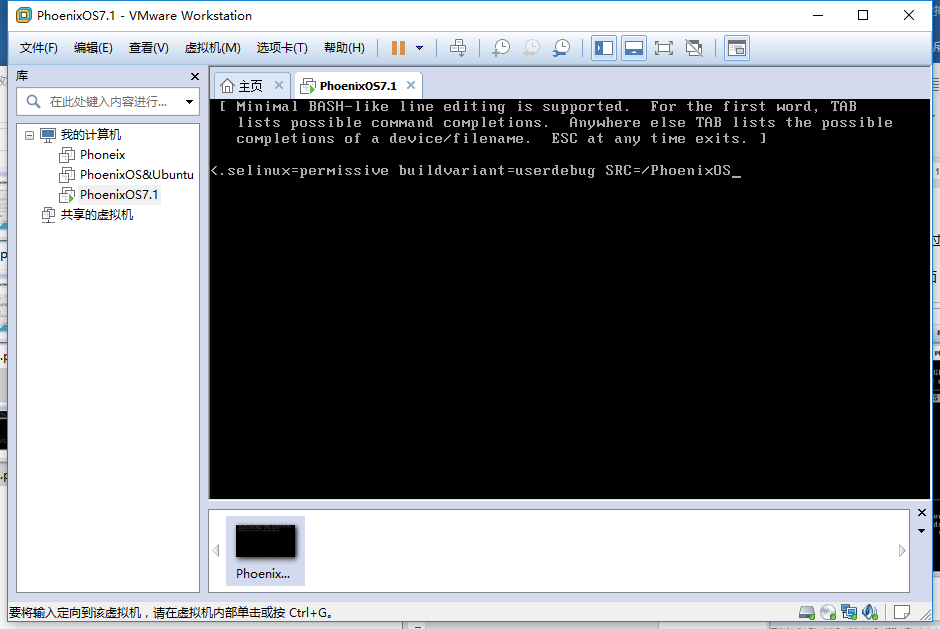This screenshot has height=629, width=940.
Task: Select 我的计算机 in the library tree
Action: pos(91,135)
